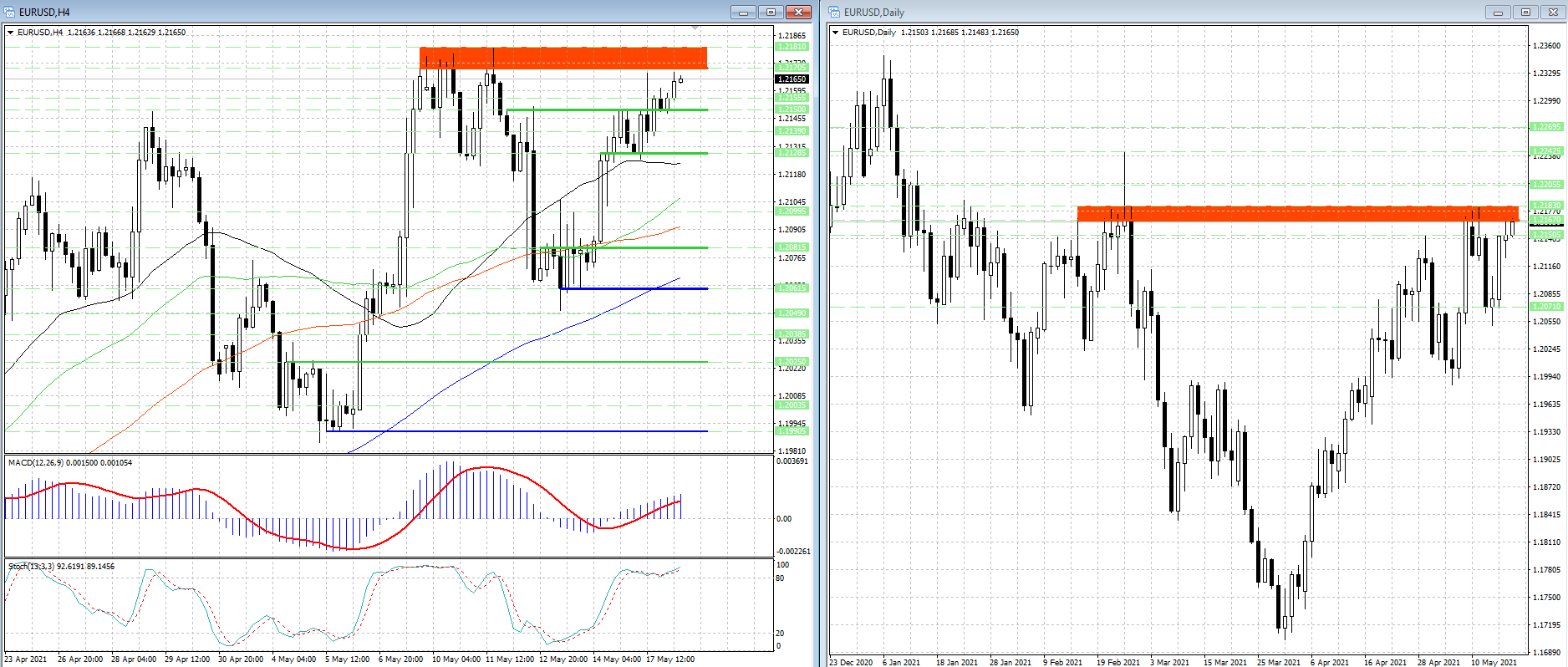The image size is (1568, 667).
Task: Click the green 1.22425 level label in Daily
Action: pyautogui.click(x=1546, y=151)
